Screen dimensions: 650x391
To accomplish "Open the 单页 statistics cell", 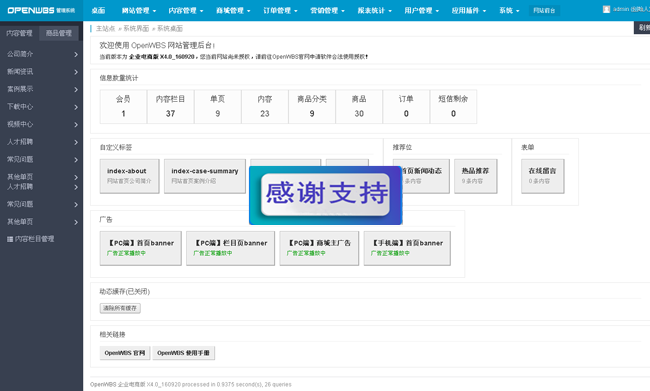I will (x=218, y=107).
